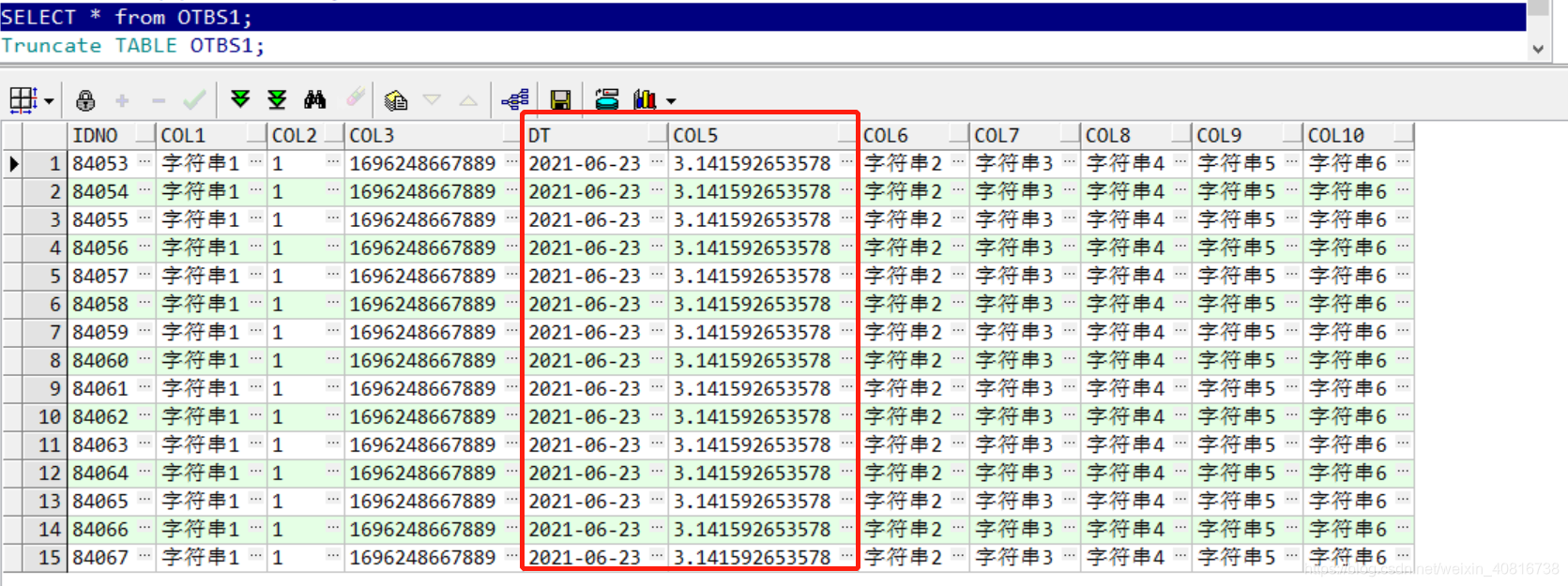
Task: Click the insert record plus icon
Action: click(x=122, y=100)
